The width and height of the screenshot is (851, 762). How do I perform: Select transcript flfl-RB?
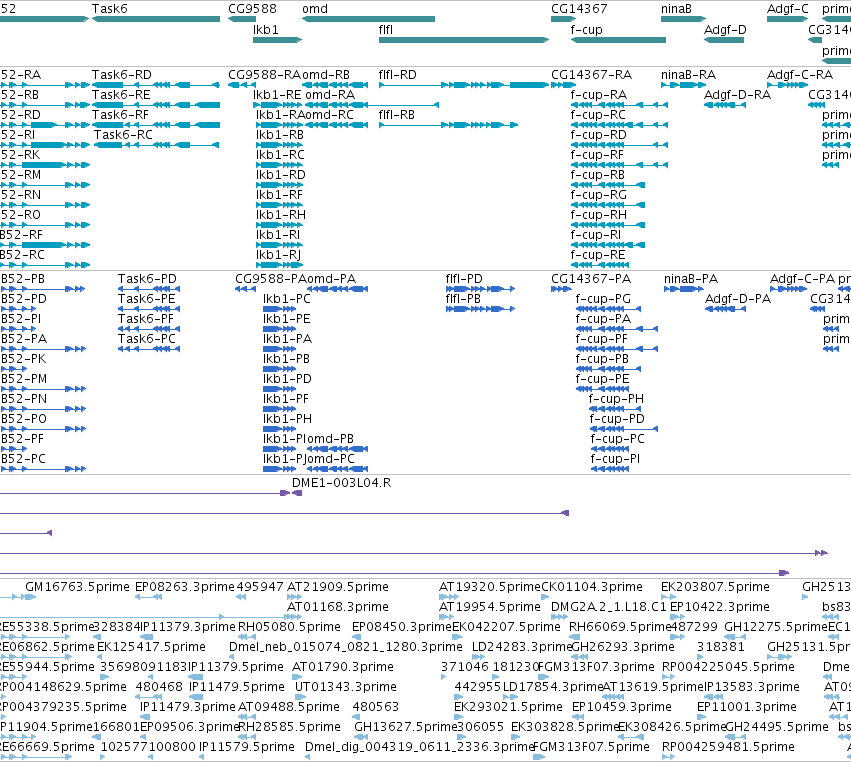[x=397, y=115]
